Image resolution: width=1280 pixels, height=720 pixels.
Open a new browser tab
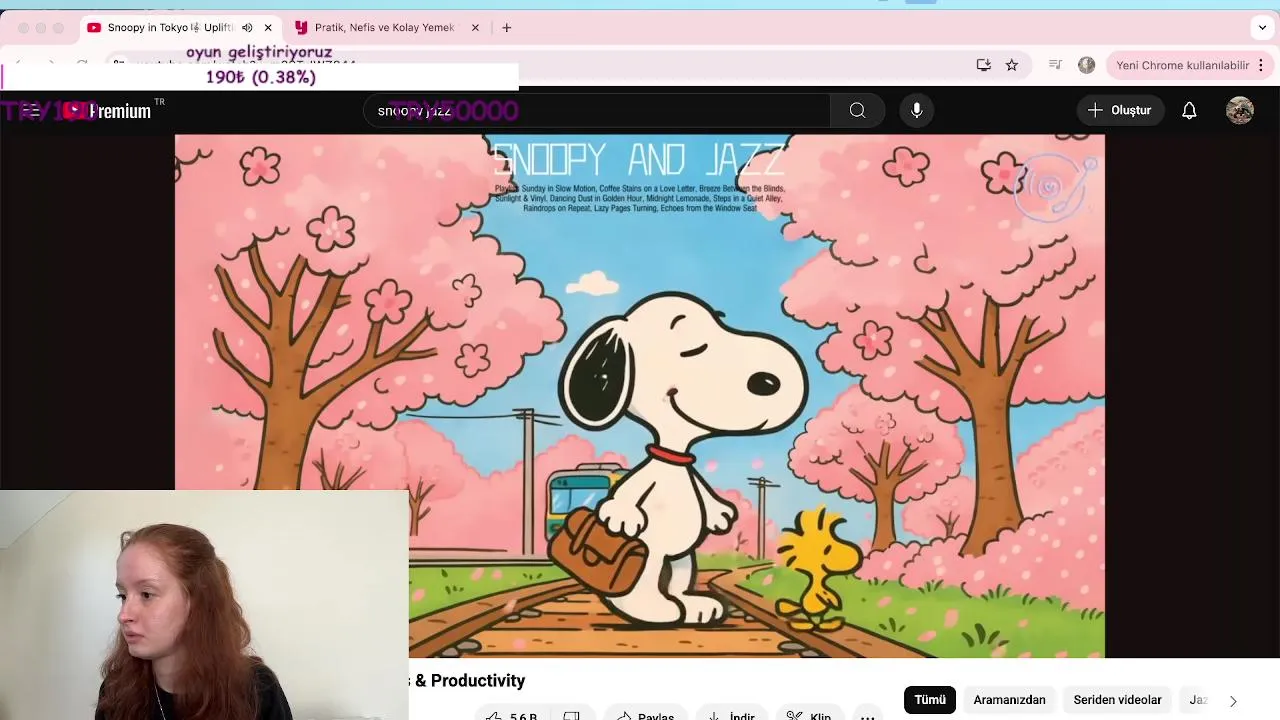coord(507,28)
